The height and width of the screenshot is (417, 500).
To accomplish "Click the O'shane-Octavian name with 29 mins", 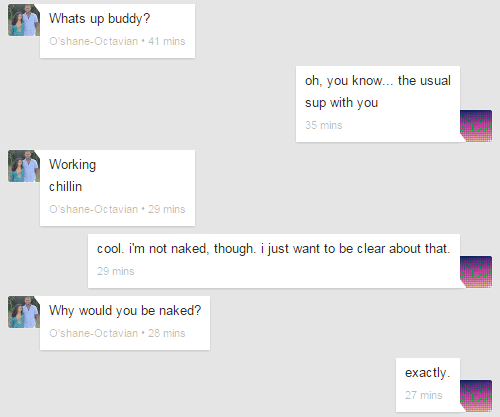I will [x=93, y=209].
